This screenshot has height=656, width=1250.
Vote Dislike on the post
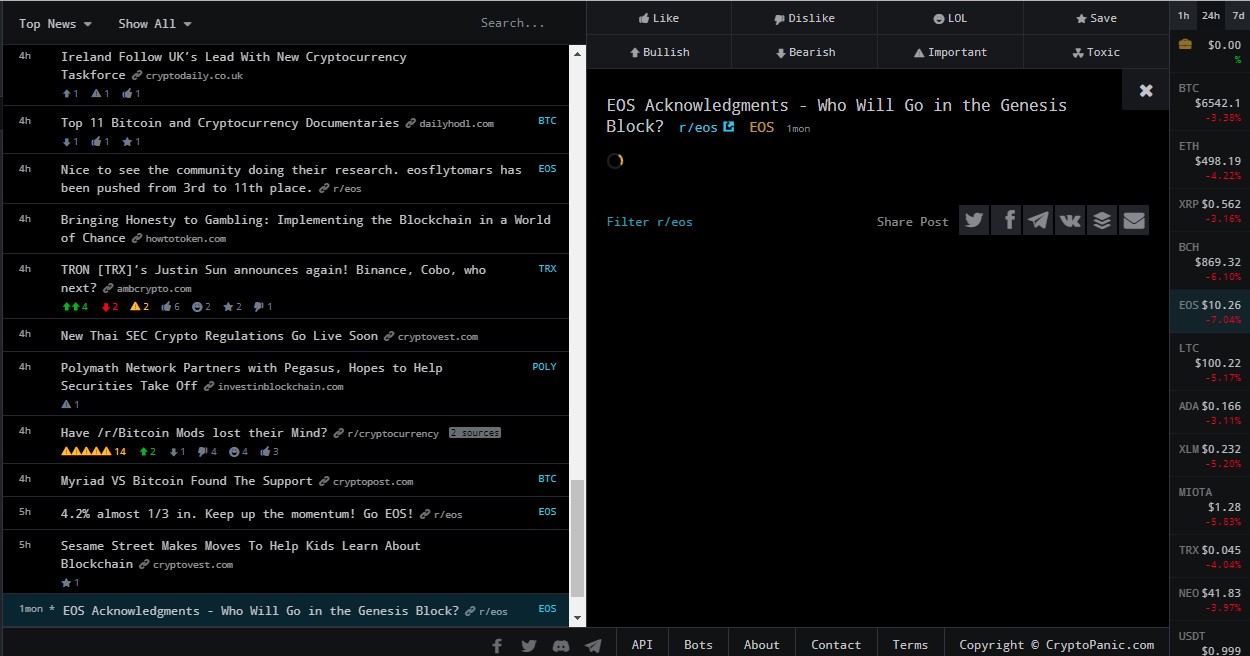coord(805,18)
